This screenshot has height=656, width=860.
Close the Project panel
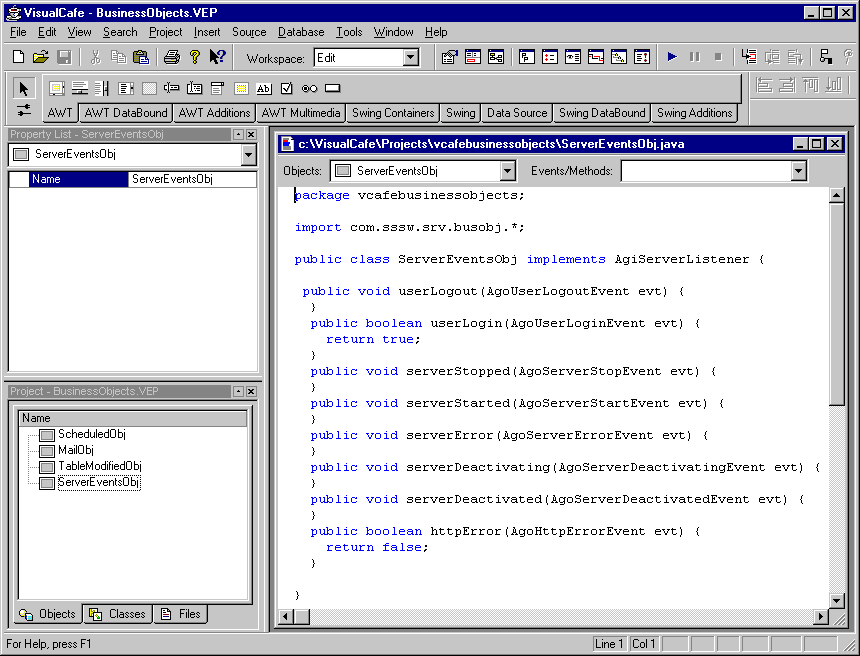tap(251, 392)
